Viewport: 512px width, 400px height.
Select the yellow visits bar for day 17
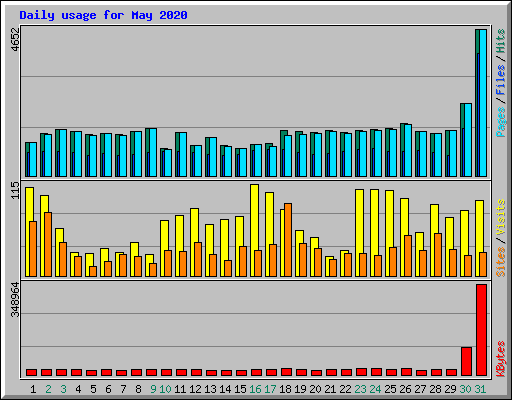[x=269, y=218]
